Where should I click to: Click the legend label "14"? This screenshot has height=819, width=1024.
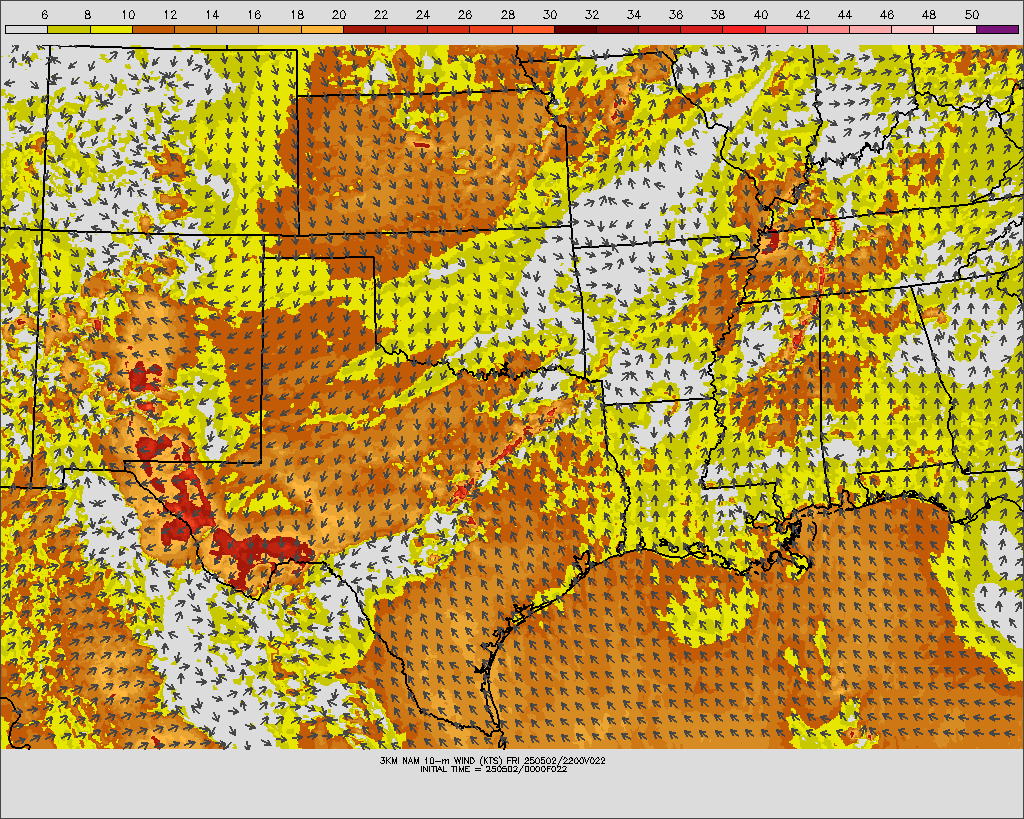(212, 14)
